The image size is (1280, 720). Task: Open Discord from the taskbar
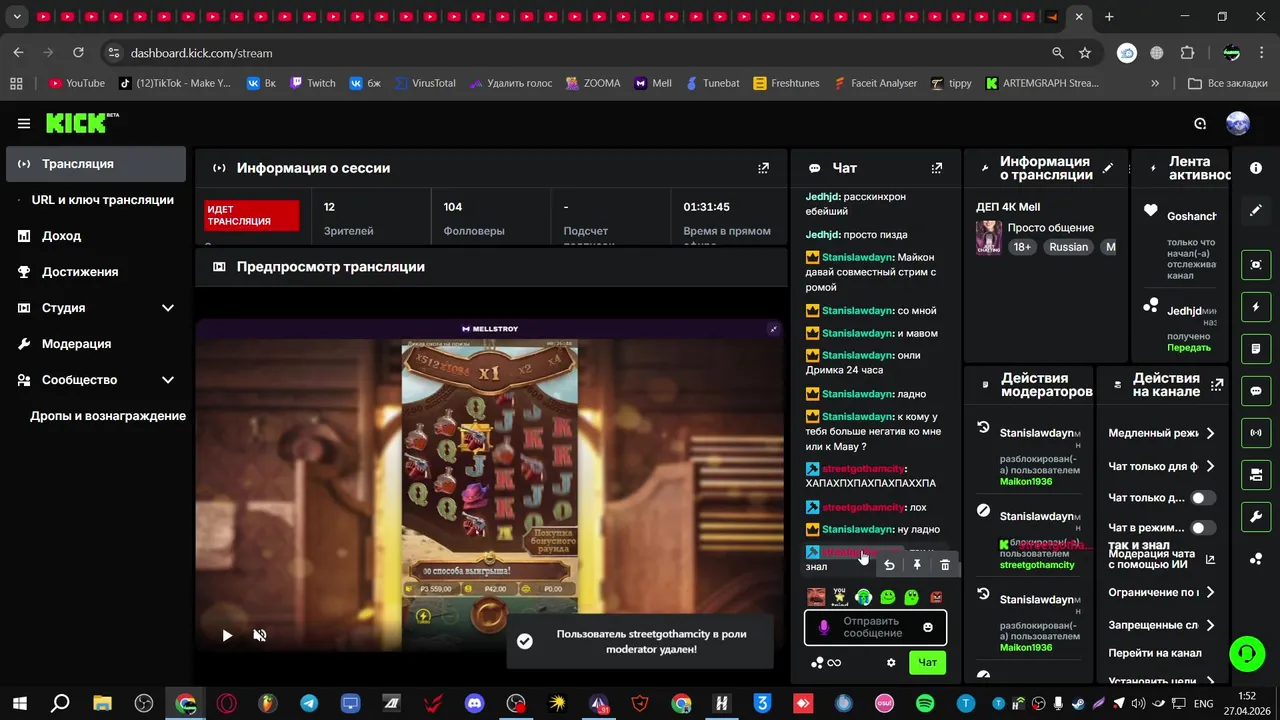(x=474, y=703)
